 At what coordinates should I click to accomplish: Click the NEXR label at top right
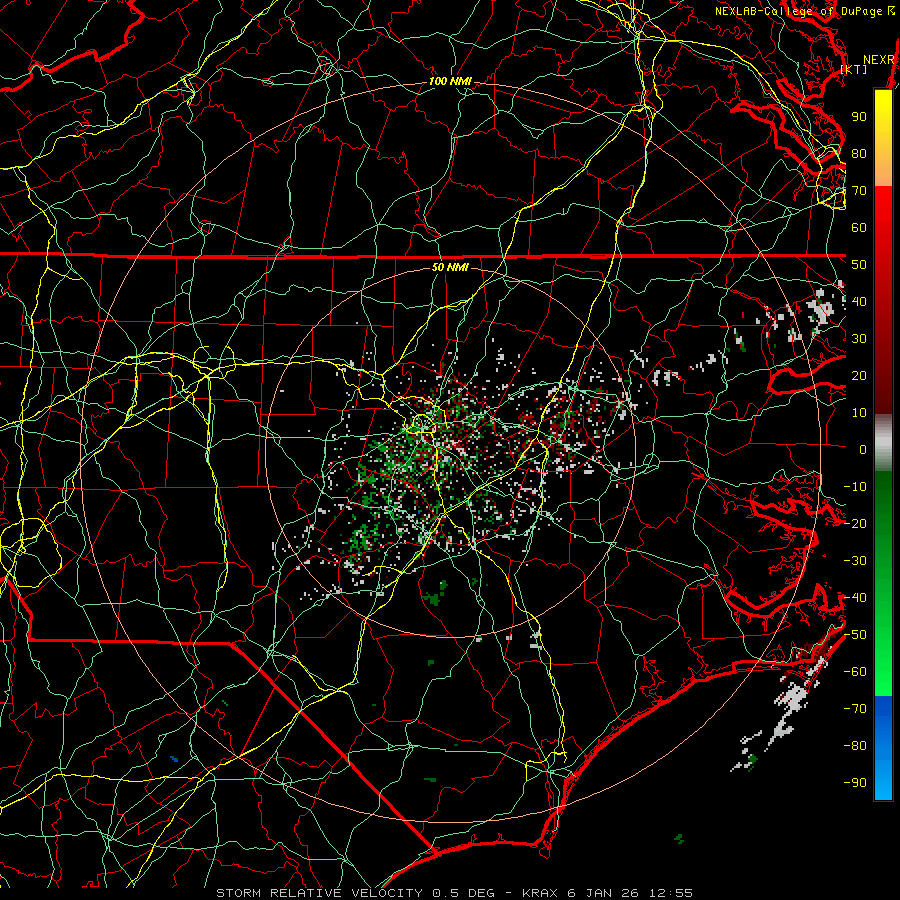pyautogui.click(x=878, y=60)
